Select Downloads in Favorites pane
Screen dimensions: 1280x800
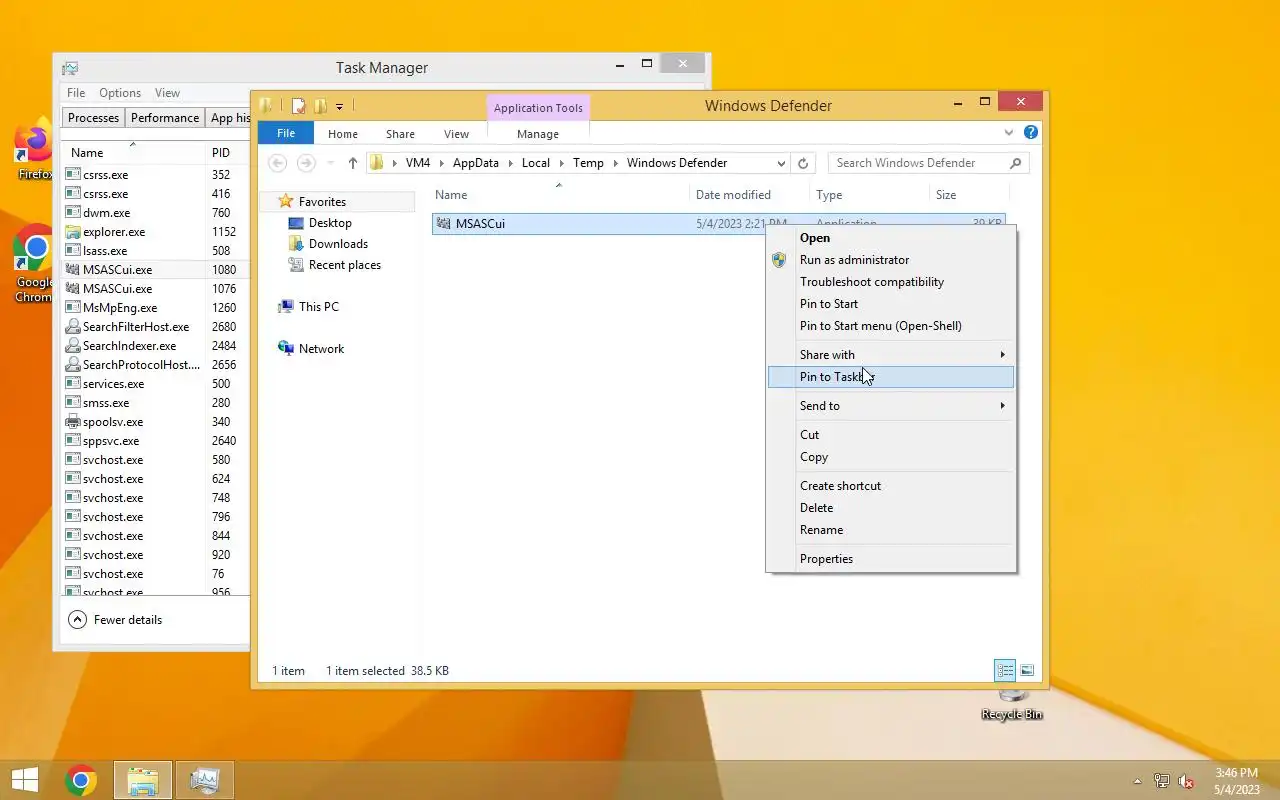(x=338, y=243)
